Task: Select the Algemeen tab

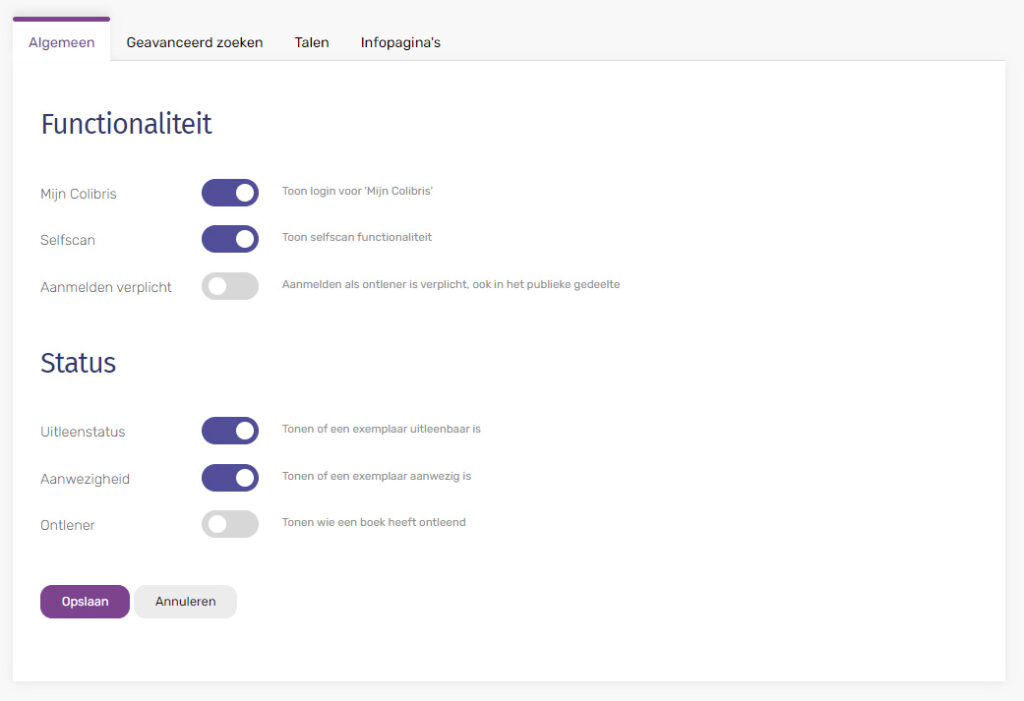Action: point(61,42)
